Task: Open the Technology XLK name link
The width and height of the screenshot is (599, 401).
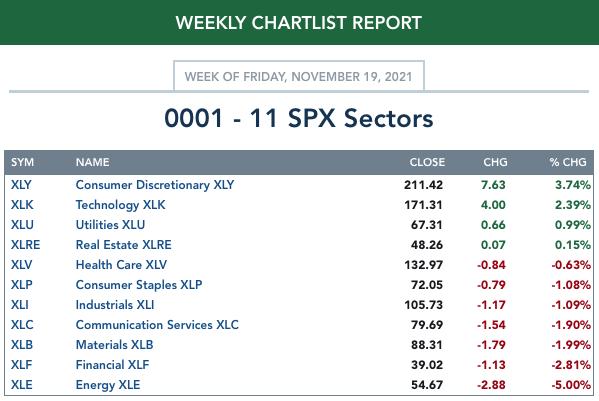Action: click(120, 205)
